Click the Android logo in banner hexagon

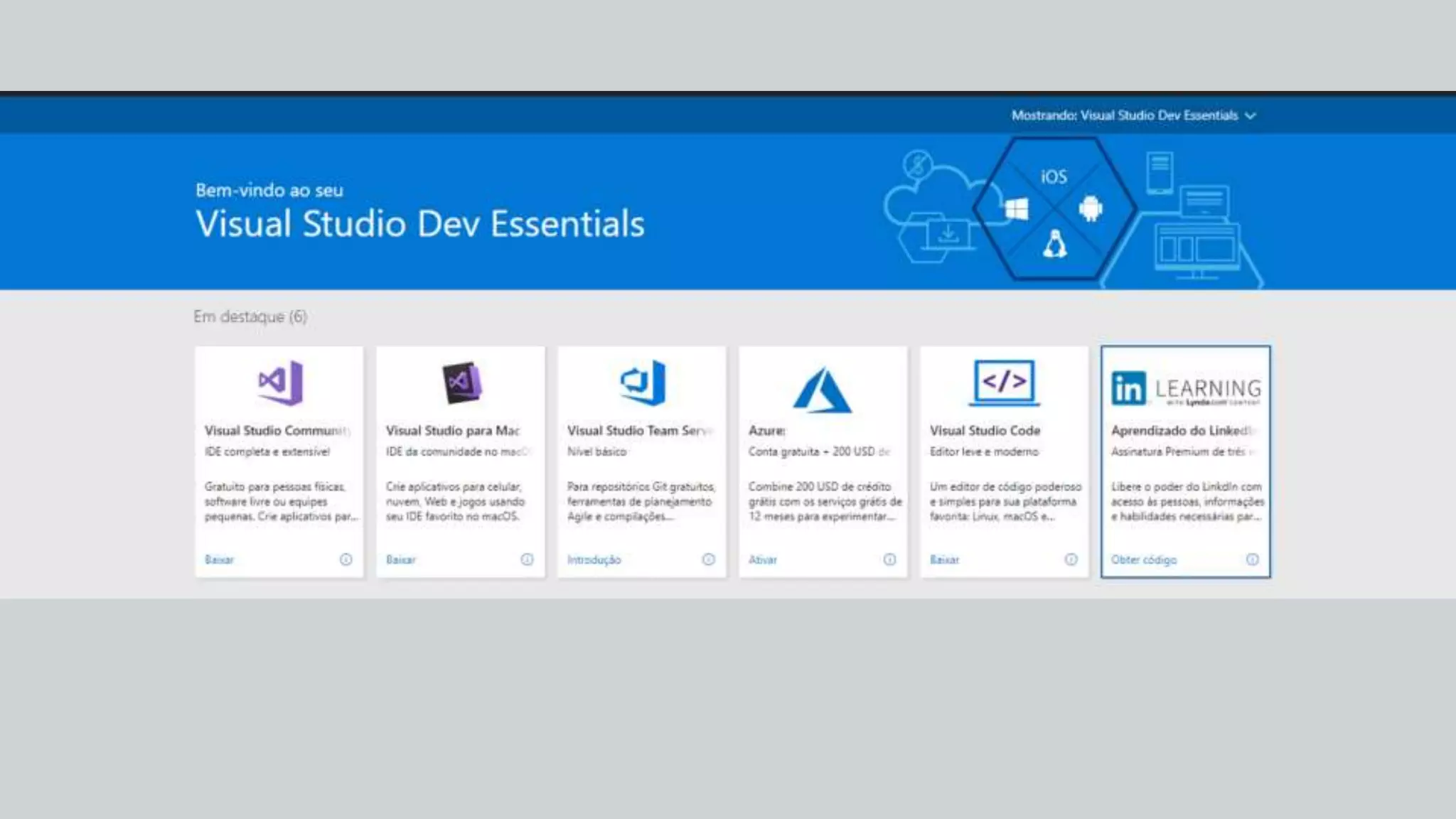(x=1090, y=208)
